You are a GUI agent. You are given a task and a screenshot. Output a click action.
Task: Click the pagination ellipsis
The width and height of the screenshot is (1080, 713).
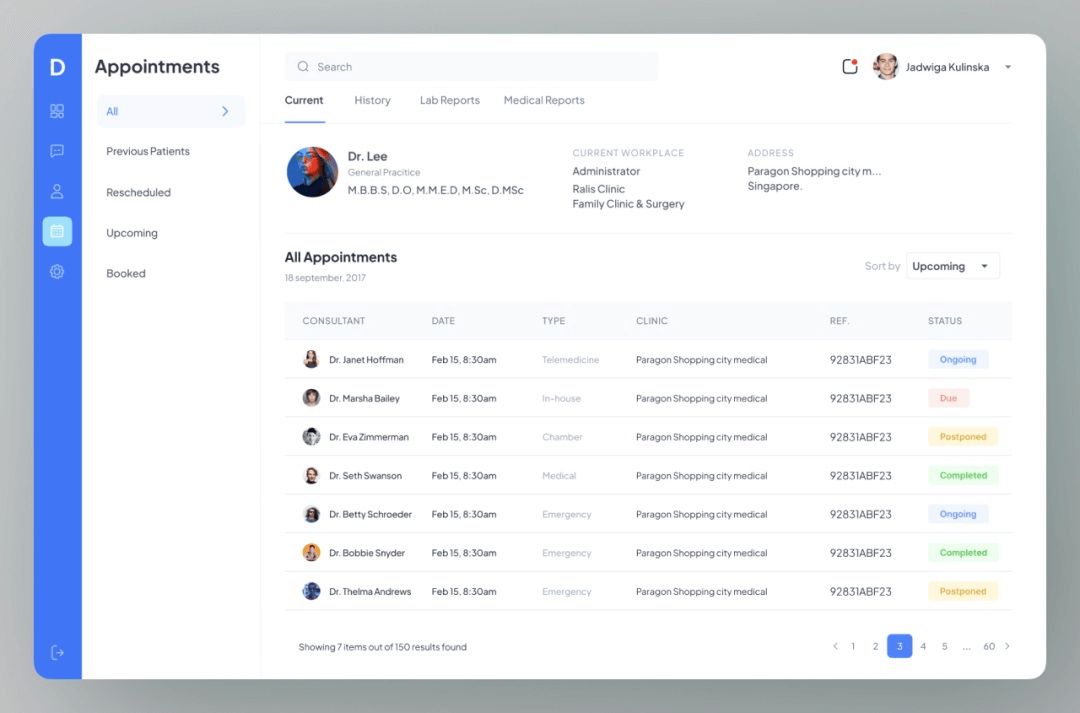pos(966,647)
